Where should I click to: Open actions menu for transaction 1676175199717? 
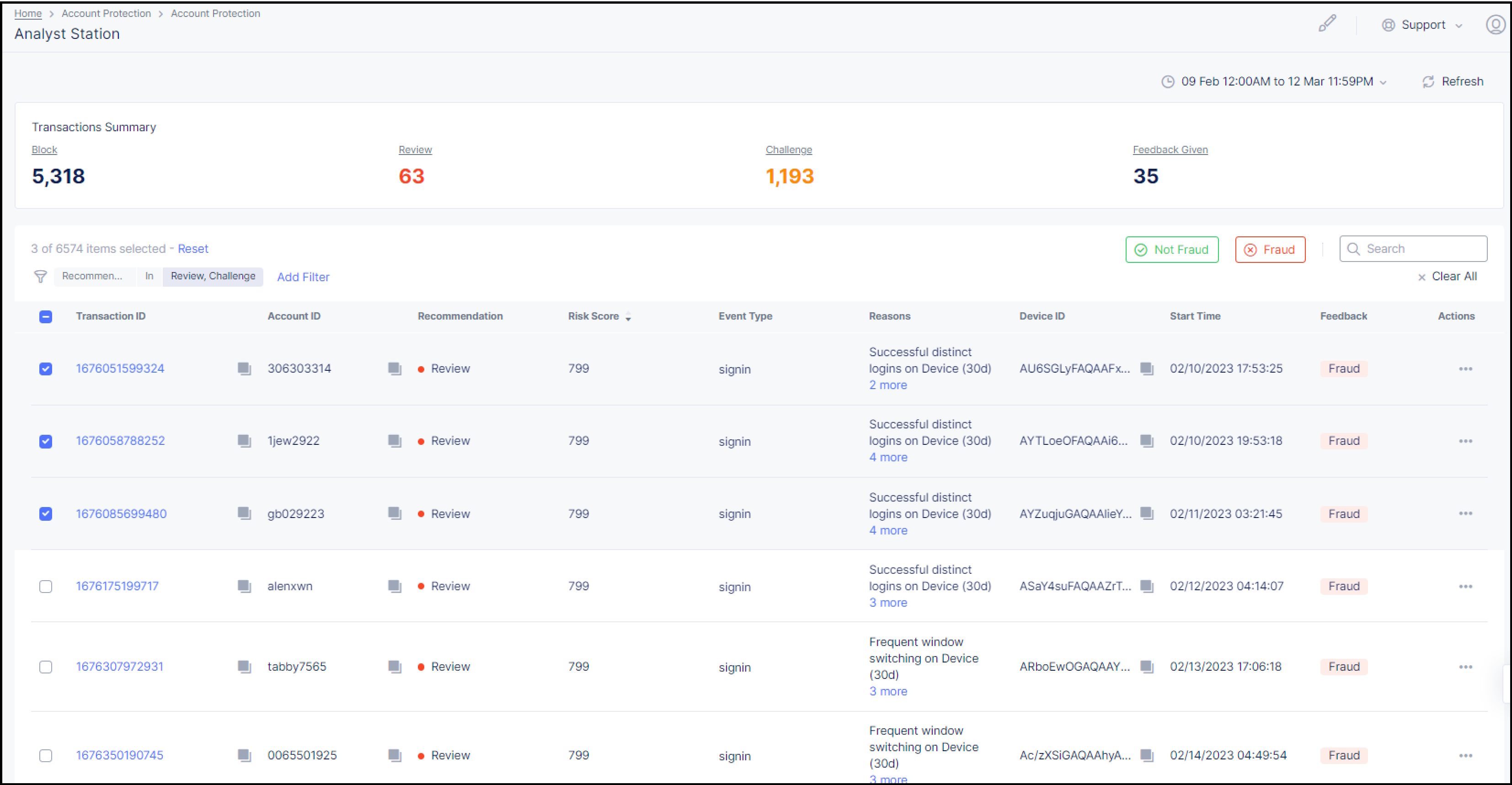1465,587
